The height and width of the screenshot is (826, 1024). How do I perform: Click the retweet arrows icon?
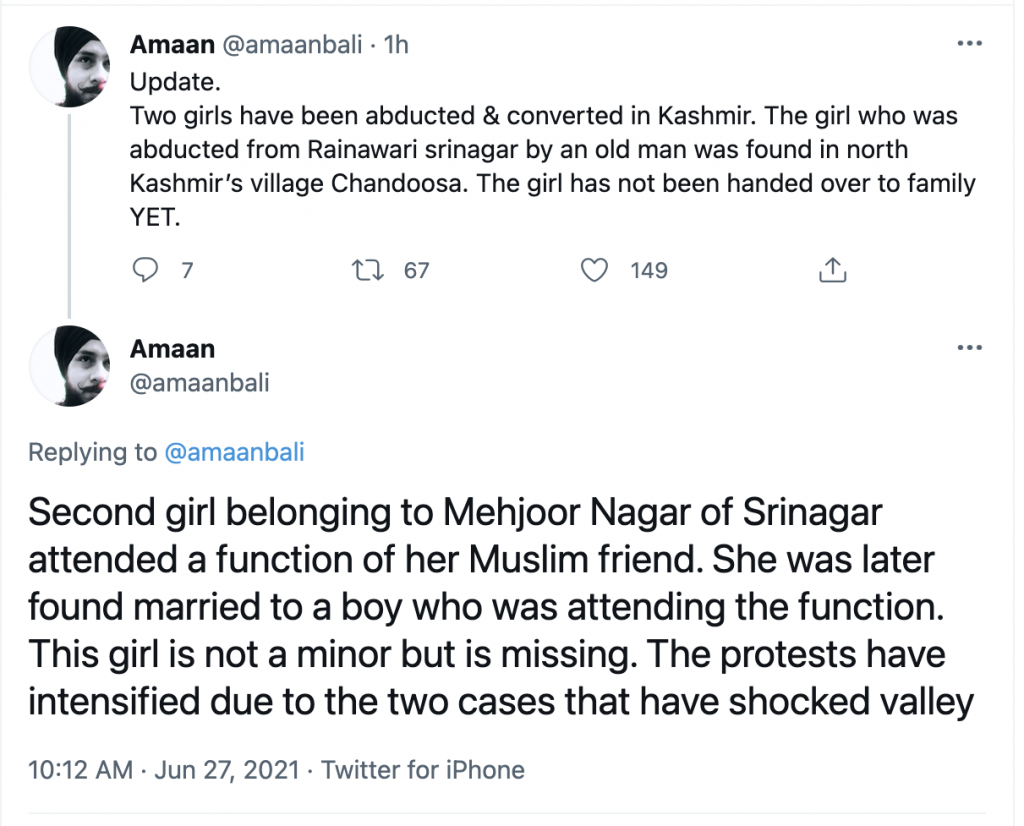tap(369, 270)
